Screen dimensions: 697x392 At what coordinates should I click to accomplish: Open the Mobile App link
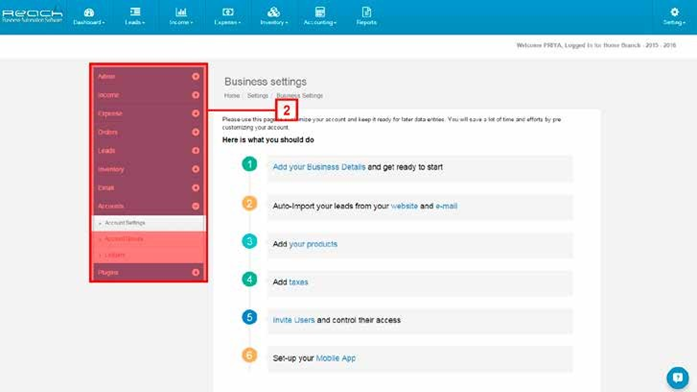tap(336, 358)
